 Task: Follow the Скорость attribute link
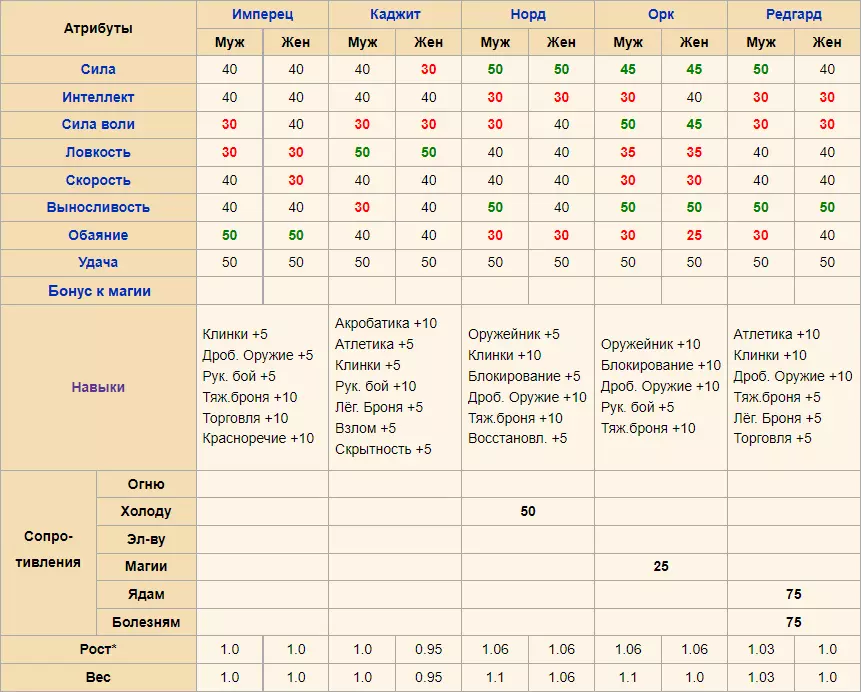(x=98, y=180)
